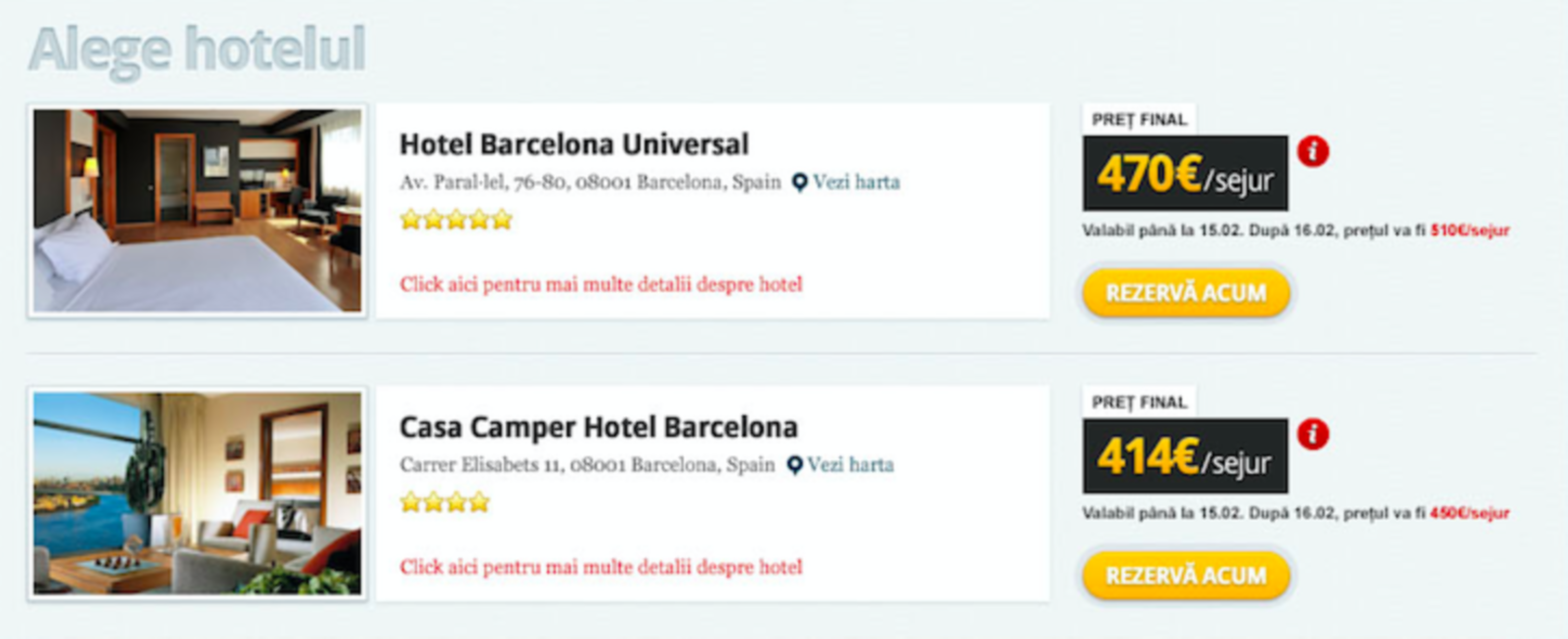
Task: Click map pin icon for Casa Camper Hotel
Action: 794,465
